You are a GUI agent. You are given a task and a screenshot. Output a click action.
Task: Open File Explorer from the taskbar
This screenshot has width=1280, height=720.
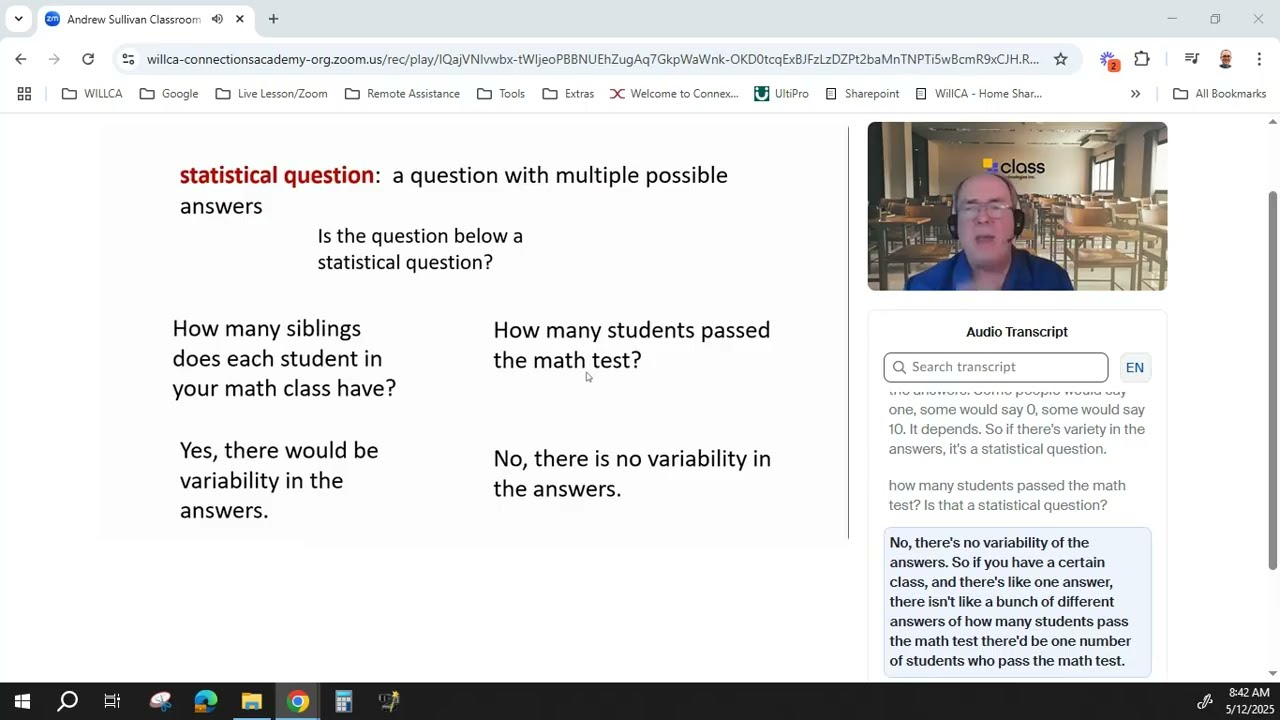coord(251,702)
